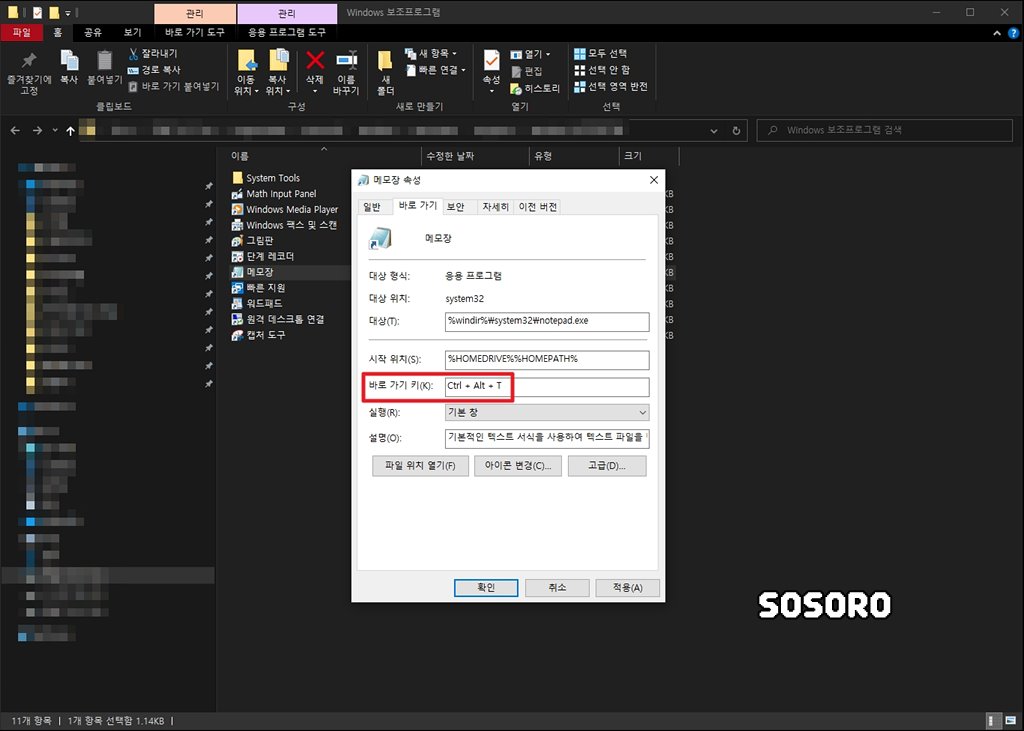Select the 그림판 shortcut

[x=253, y=240]
